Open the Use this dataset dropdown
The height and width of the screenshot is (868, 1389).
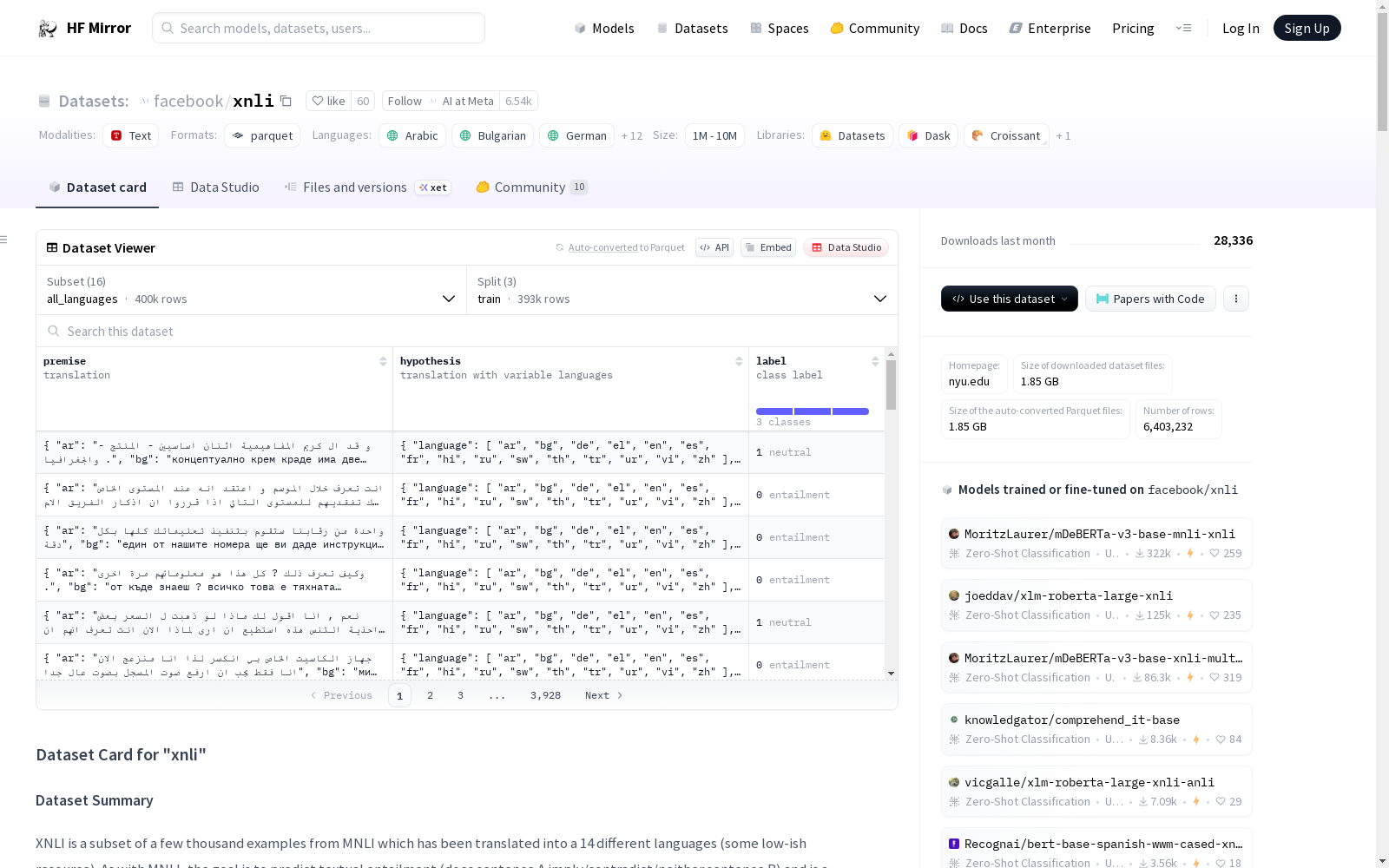[1010, 299]
